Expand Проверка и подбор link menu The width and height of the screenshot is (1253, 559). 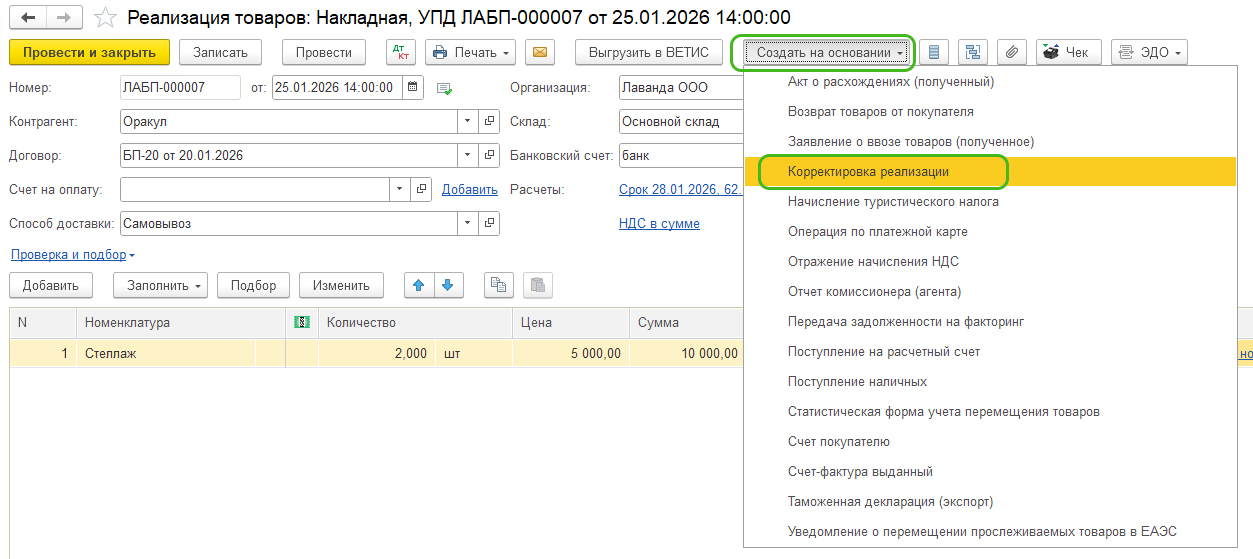tap(73, 255)
